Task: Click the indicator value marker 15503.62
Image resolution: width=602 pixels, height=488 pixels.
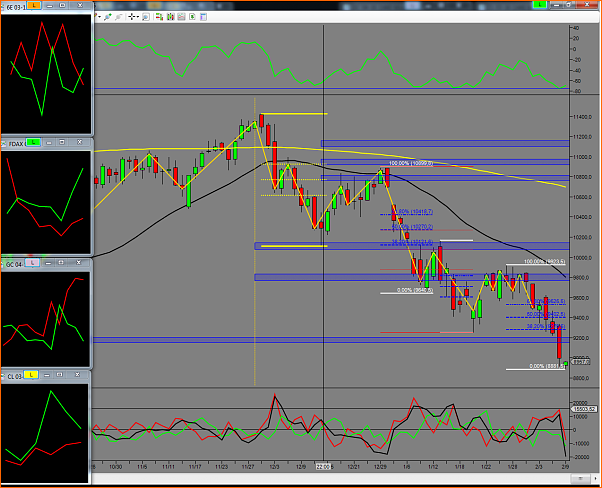Action: [584, 409]
